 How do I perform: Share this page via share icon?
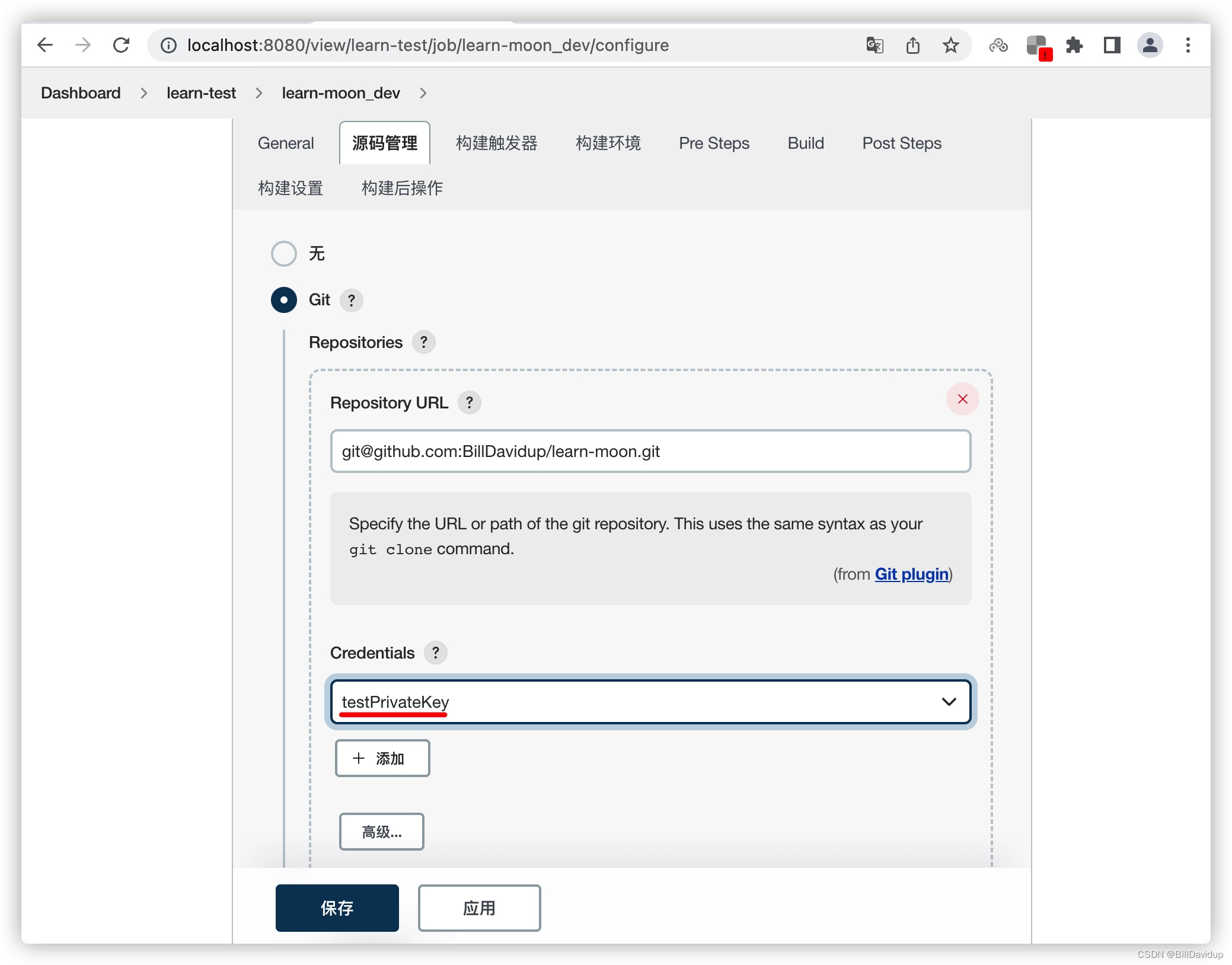tap(912, 45)
